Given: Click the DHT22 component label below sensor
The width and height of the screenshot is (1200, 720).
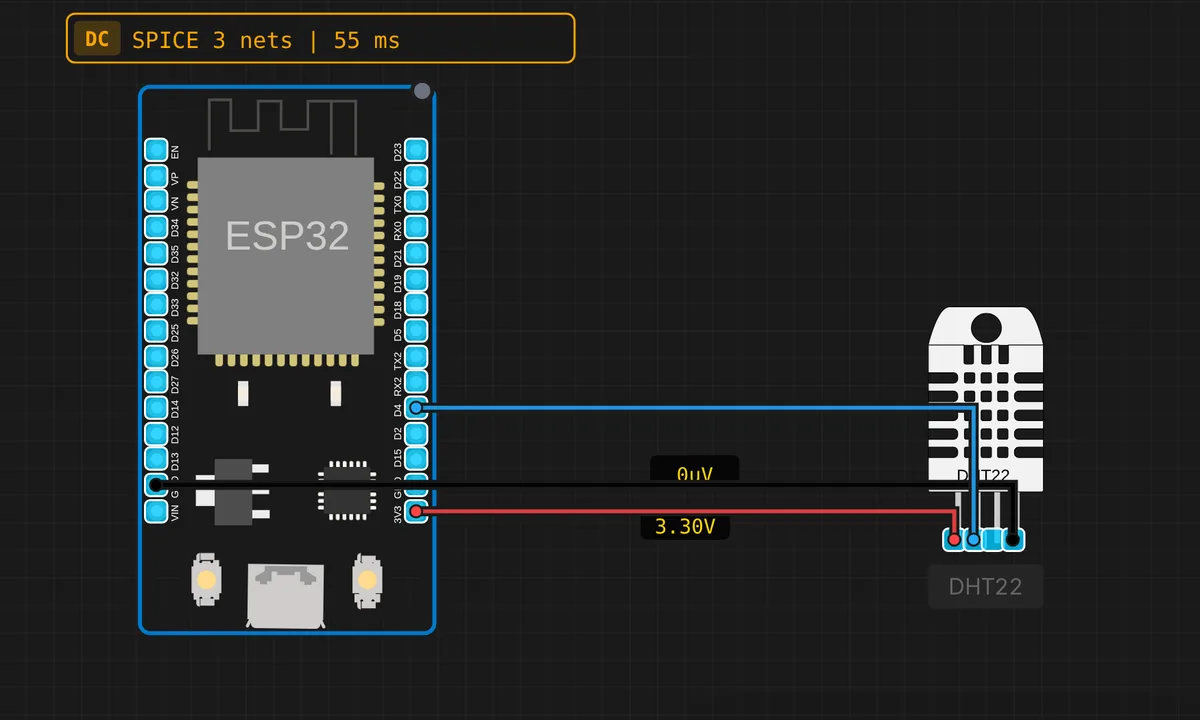Looking at the screenshot, I should click(986, 586).
